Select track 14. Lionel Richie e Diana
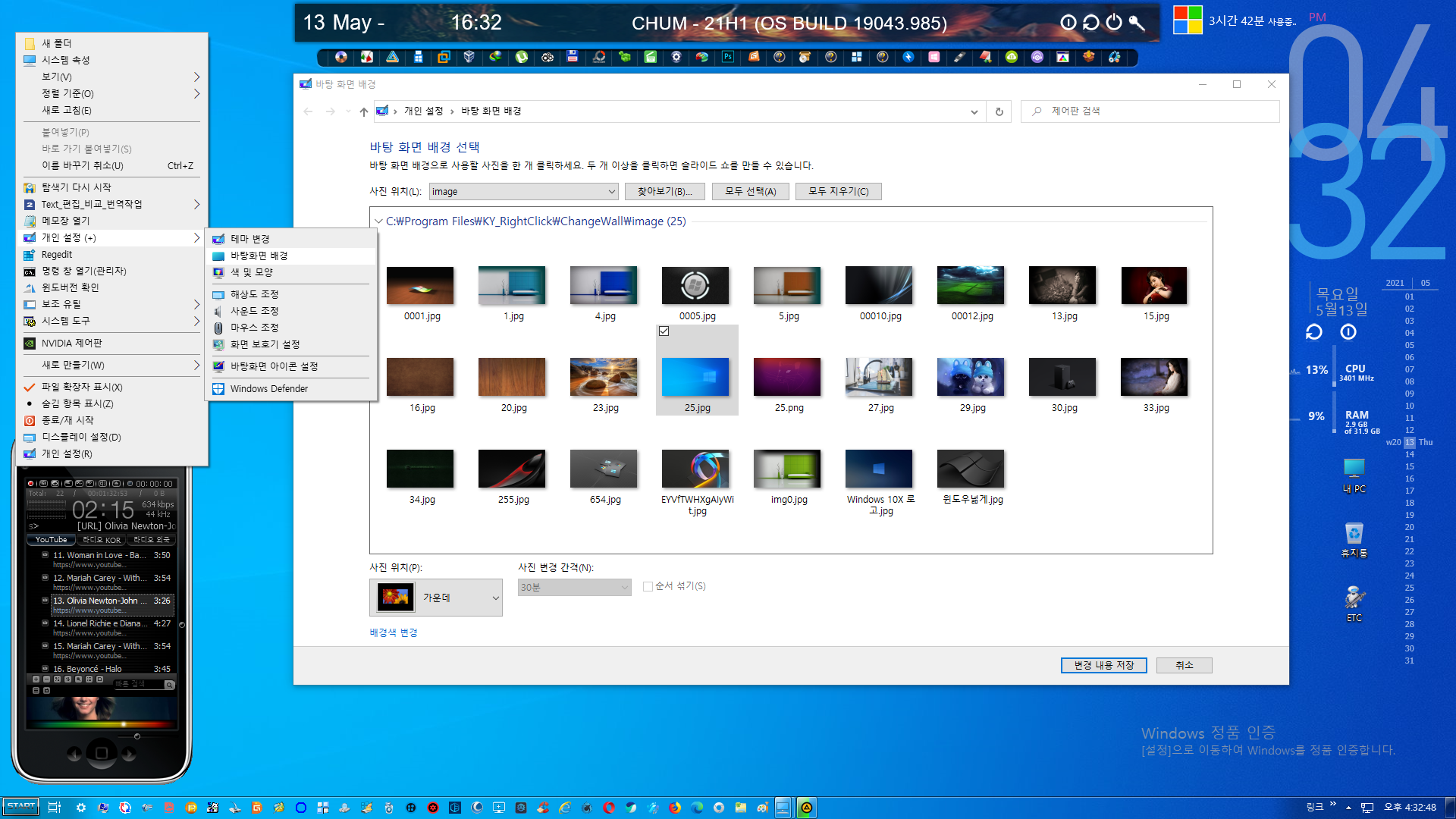The height and width of the screenshot is (819, 1456). [x=111, y=628]
